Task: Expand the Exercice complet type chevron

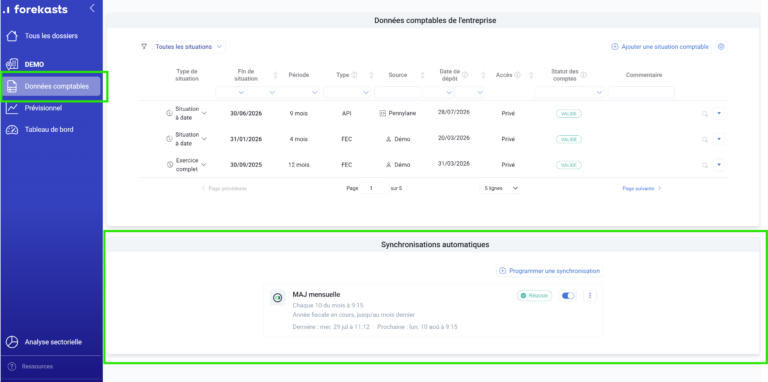Action: (x=204, y=165)
